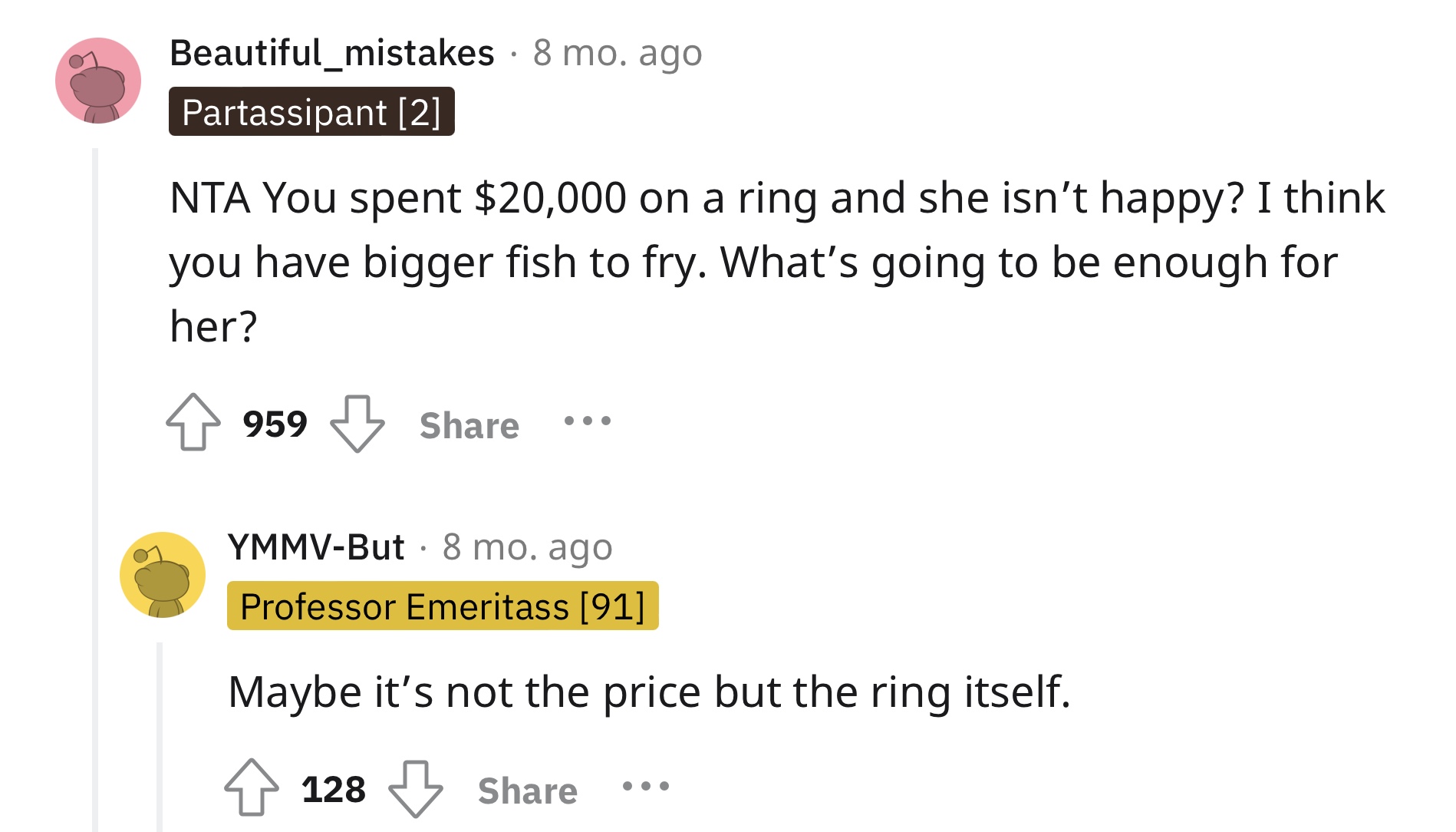Open the top comment's 8 mo. ago timestamp

click(618, 53)
